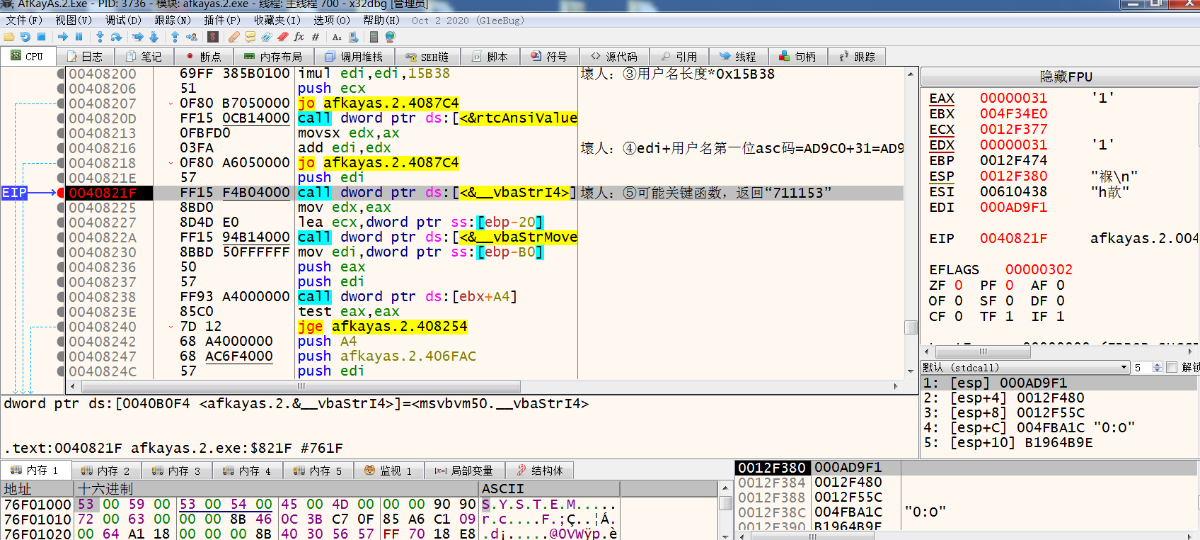Click the 隐藏FPU button
The height and width of the screenshot is (540, 1200).
pyautogui.click(x=1060, y=77)
